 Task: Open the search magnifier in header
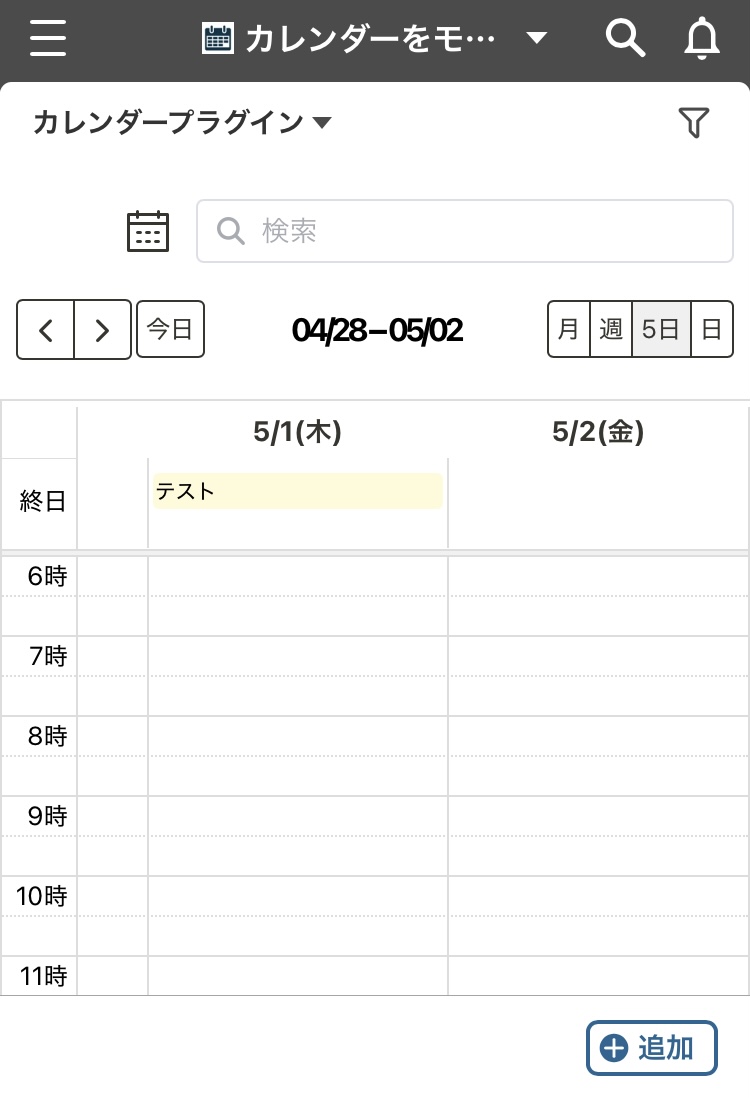tap(625, 37)
